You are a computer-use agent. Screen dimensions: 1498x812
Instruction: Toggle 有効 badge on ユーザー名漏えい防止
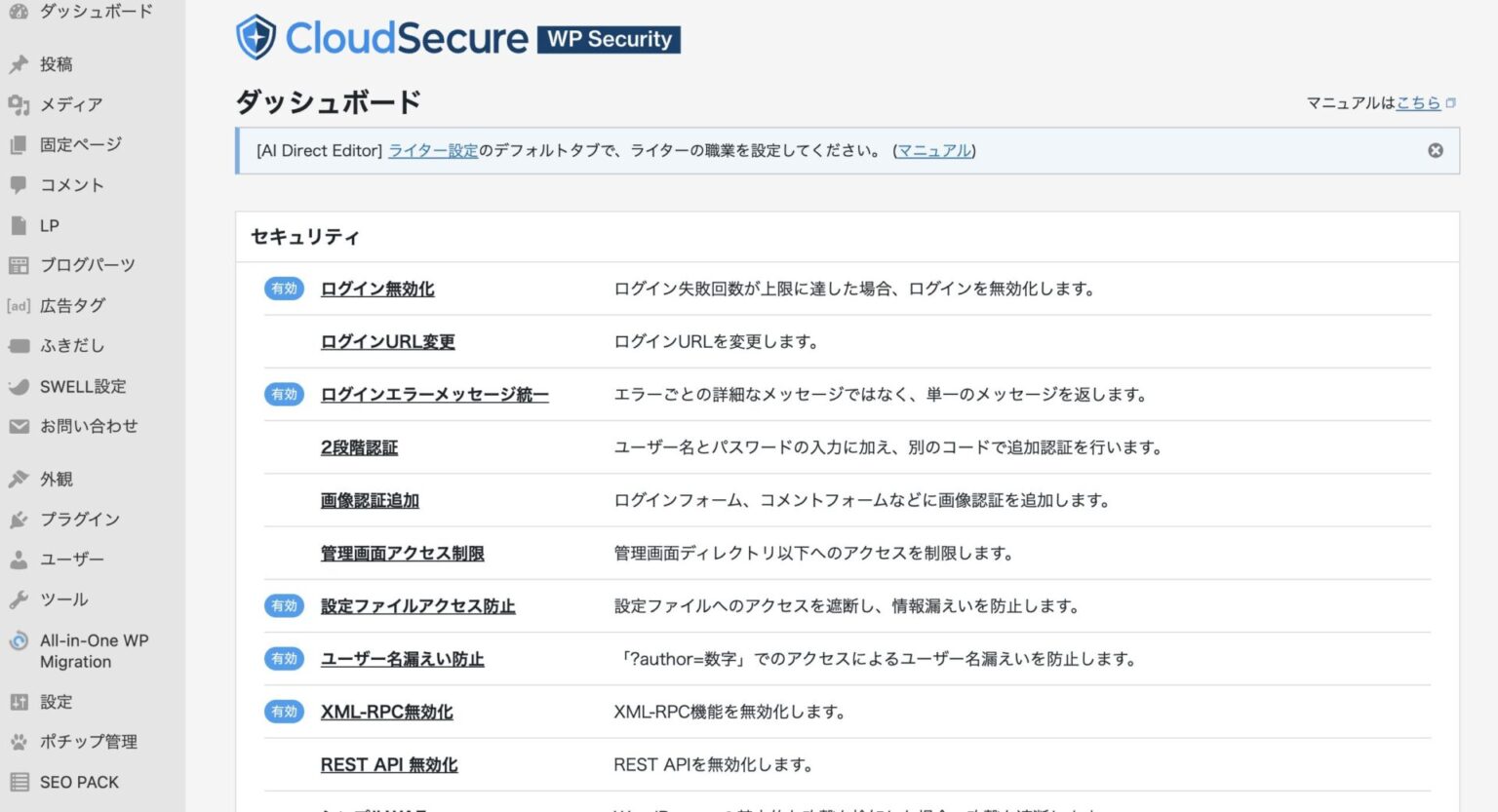pyautogui.click(x=284, y=658)
